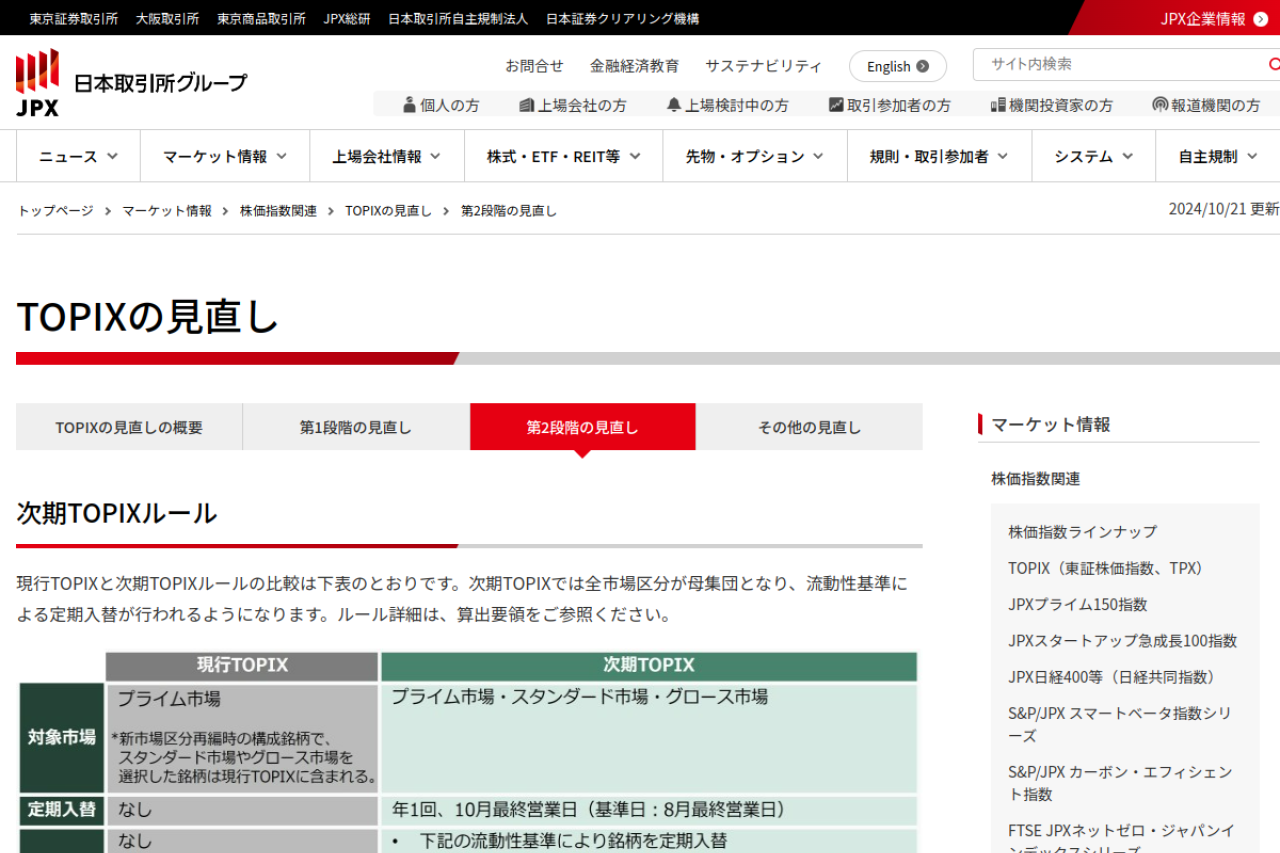Expand the マーケット情報 dropdown menu
This screenshot has width=1280, height=853.
tap(225, 156)
